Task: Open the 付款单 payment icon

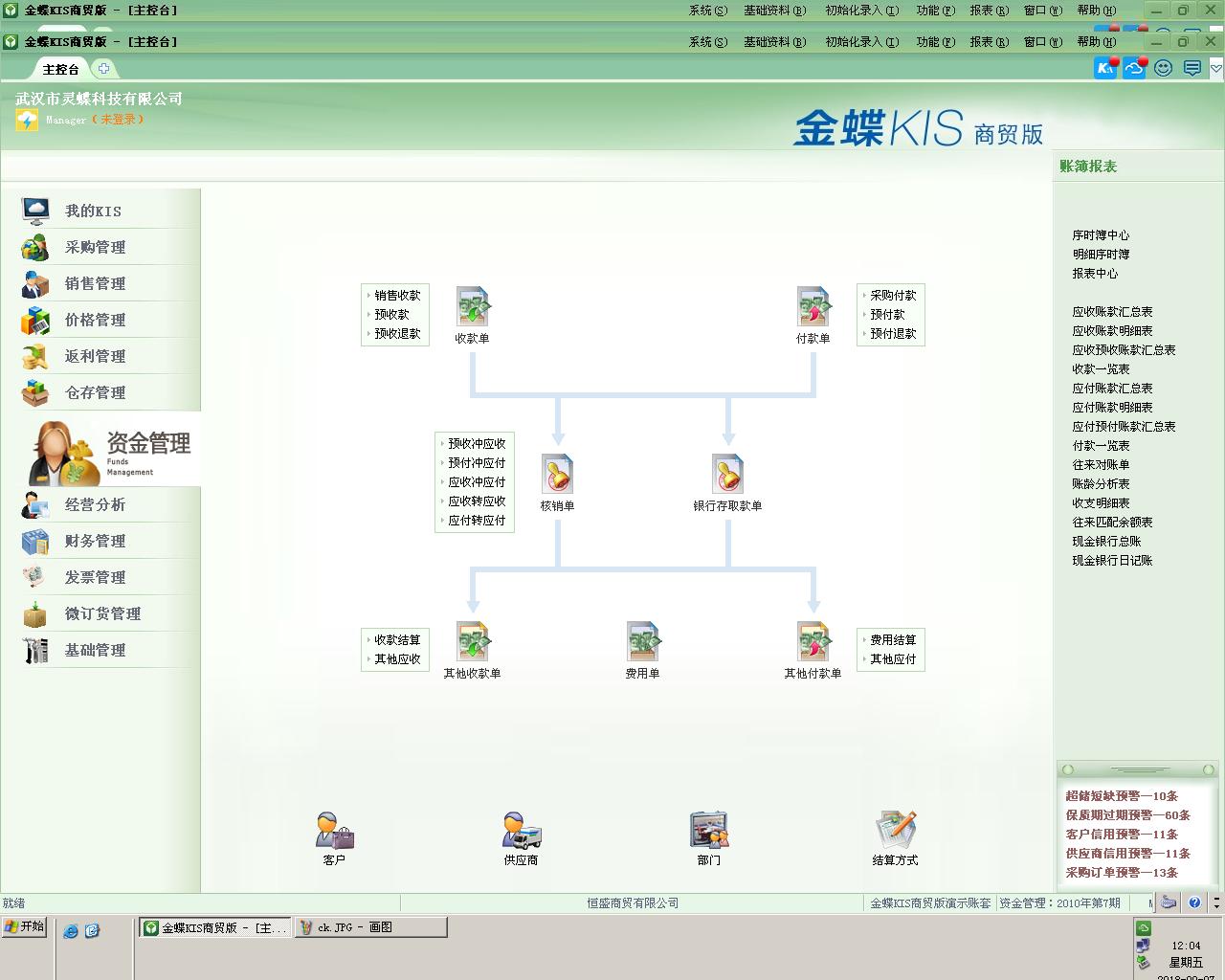Action: pyautogui.click(x=813, y=307)
